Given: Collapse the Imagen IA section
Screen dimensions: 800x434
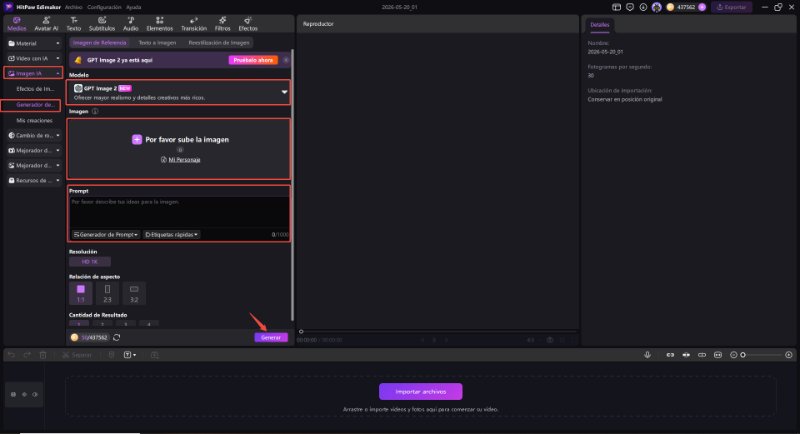Looking at the screenshot, I should 34,73.
